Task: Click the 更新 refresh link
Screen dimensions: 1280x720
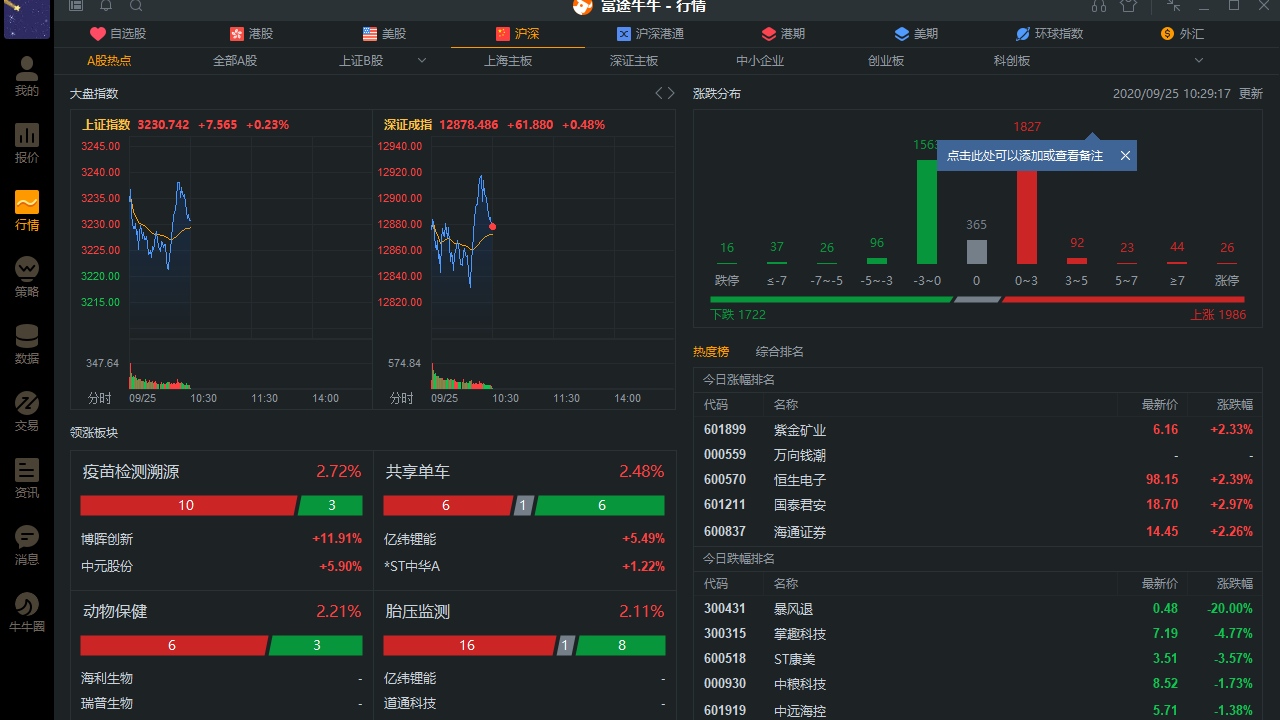Action: (1250, 92)
